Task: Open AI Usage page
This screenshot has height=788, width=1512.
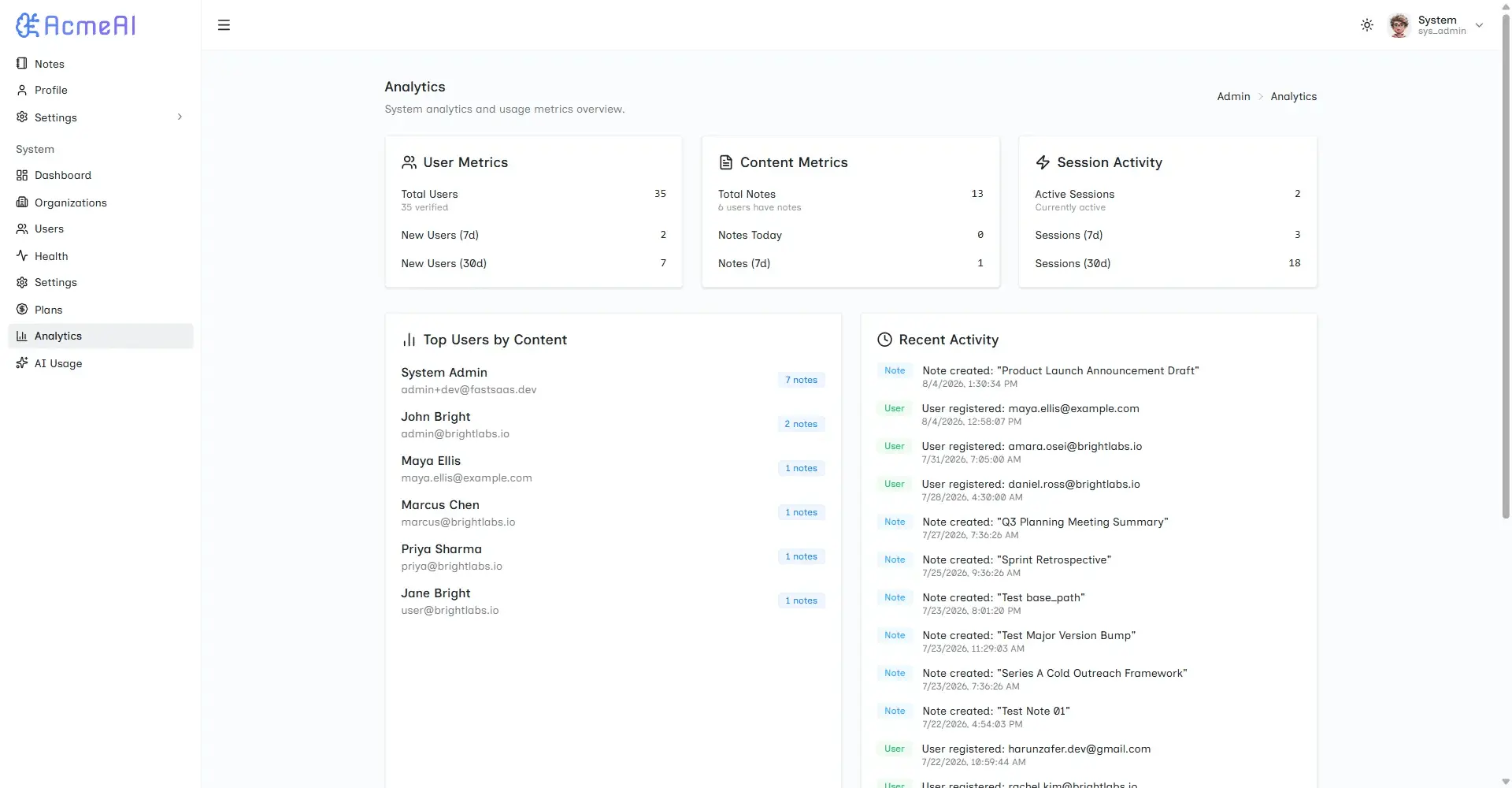Action: [x=100, y=363]
